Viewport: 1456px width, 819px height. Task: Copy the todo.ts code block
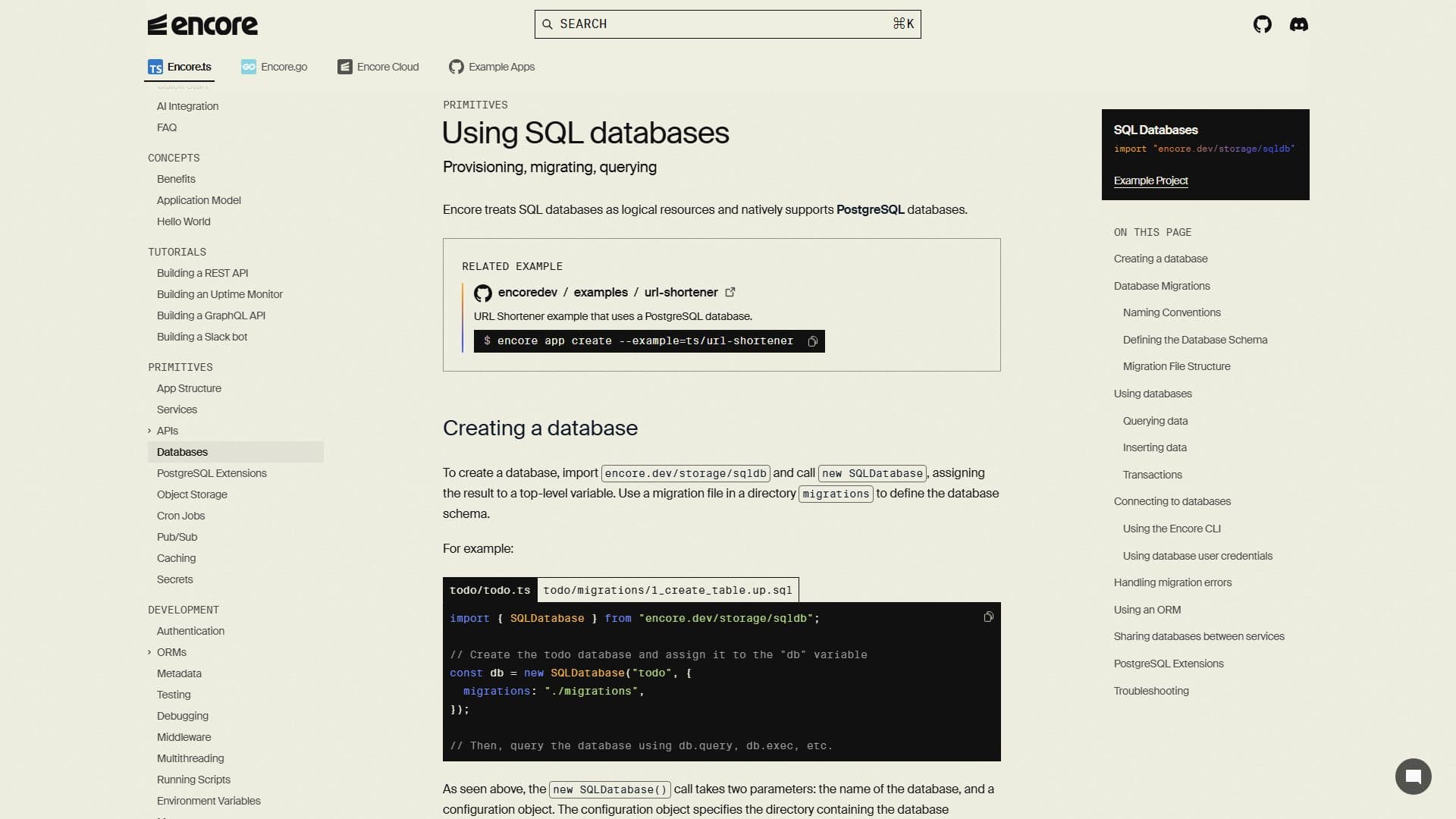[988, 617]
